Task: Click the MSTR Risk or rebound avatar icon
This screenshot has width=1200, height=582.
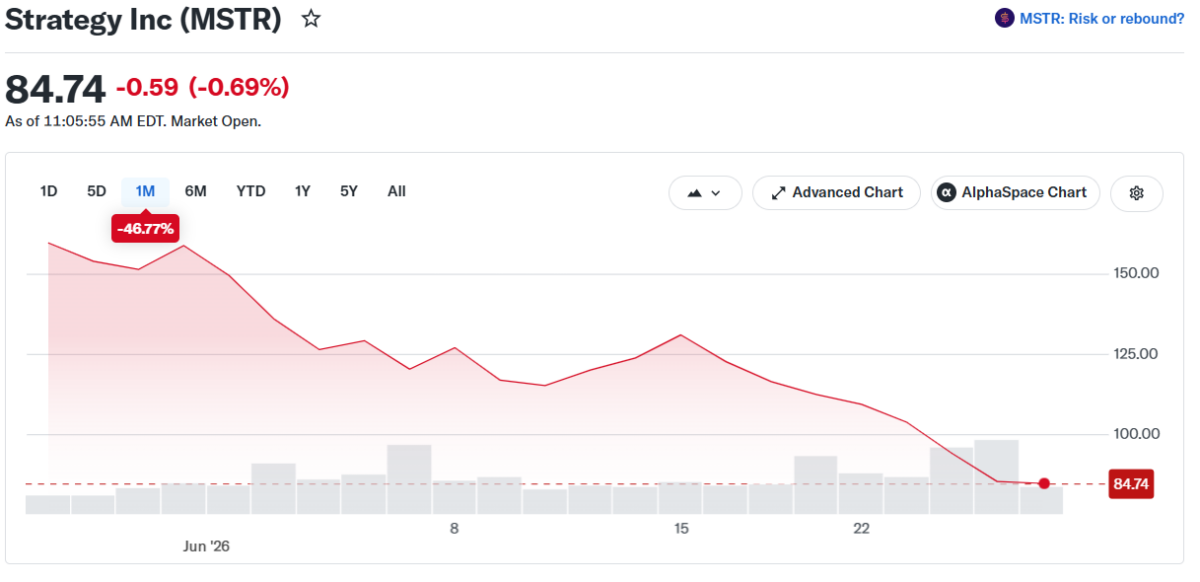Action: click(x=1004, y=18)
